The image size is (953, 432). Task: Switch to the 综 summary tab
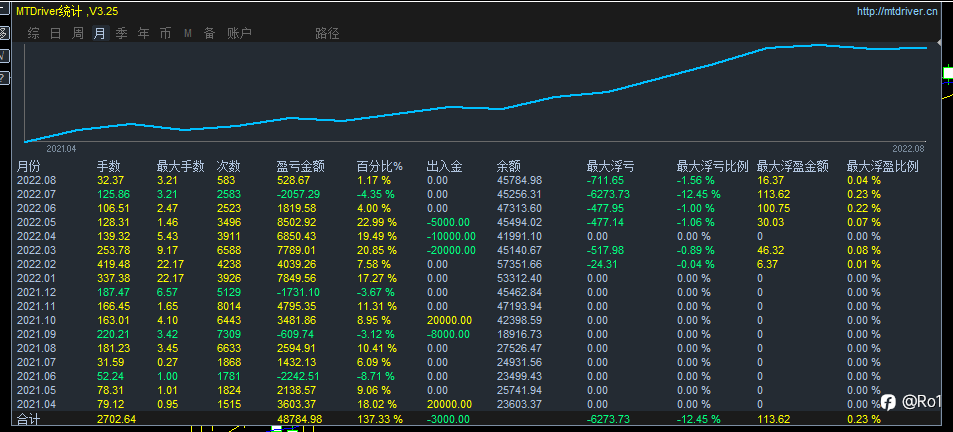point(33,33)
